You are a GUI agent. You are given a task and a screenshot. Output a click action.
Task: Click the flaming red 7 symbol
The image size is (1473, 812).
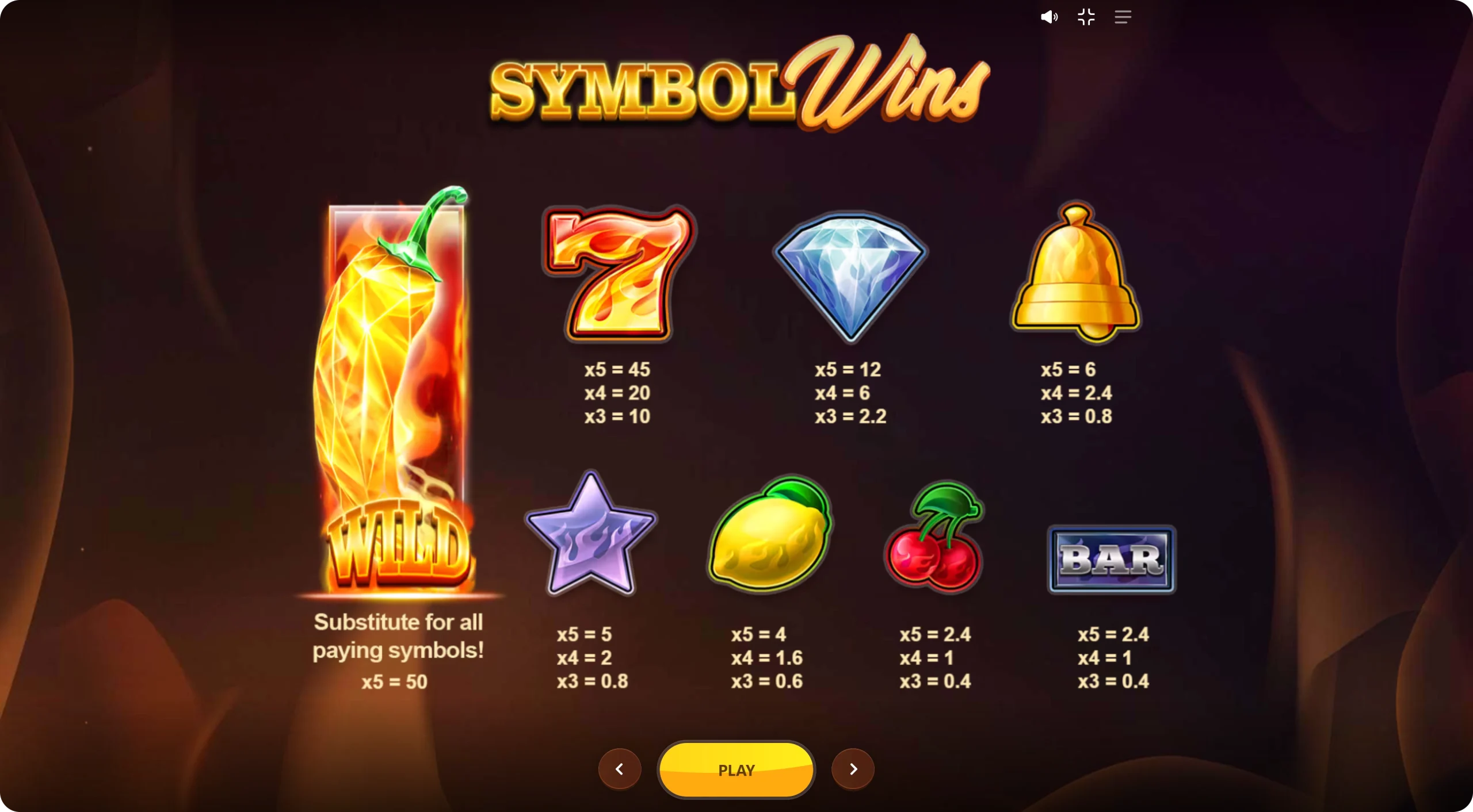click(619, 273)
